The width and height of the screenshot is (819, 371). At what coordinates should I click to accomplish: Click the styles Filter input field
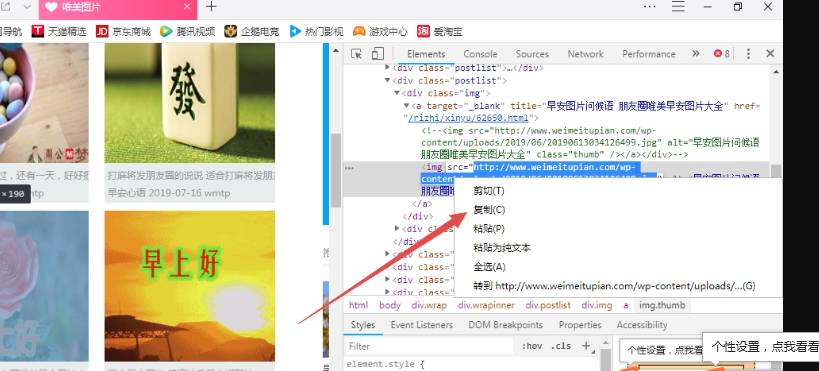pos(430,346)
